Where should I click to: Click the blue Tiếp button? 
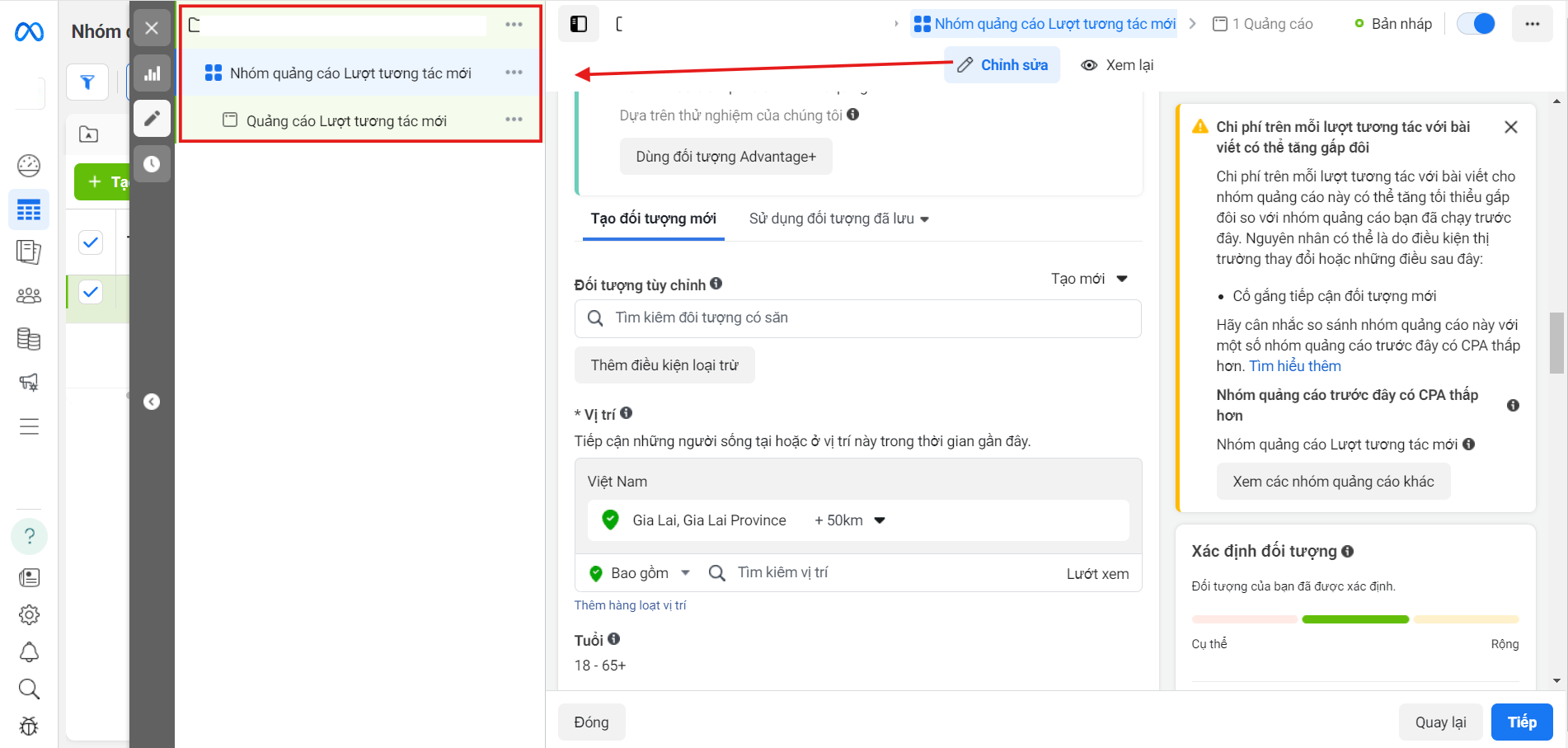tap(1522, 722)
